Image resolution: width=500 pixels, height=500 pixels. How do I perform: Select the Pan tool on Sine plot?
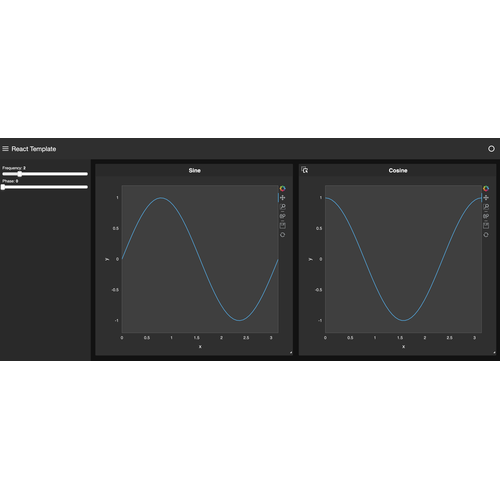click(x=283, y=198)
